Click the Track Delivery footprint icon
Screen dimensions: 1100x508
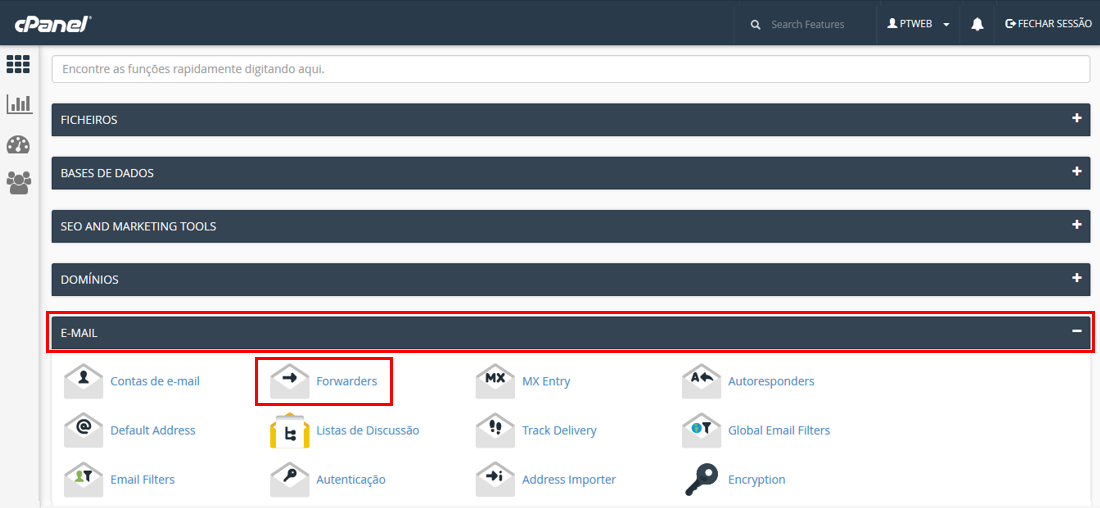[x=495, y=431]
